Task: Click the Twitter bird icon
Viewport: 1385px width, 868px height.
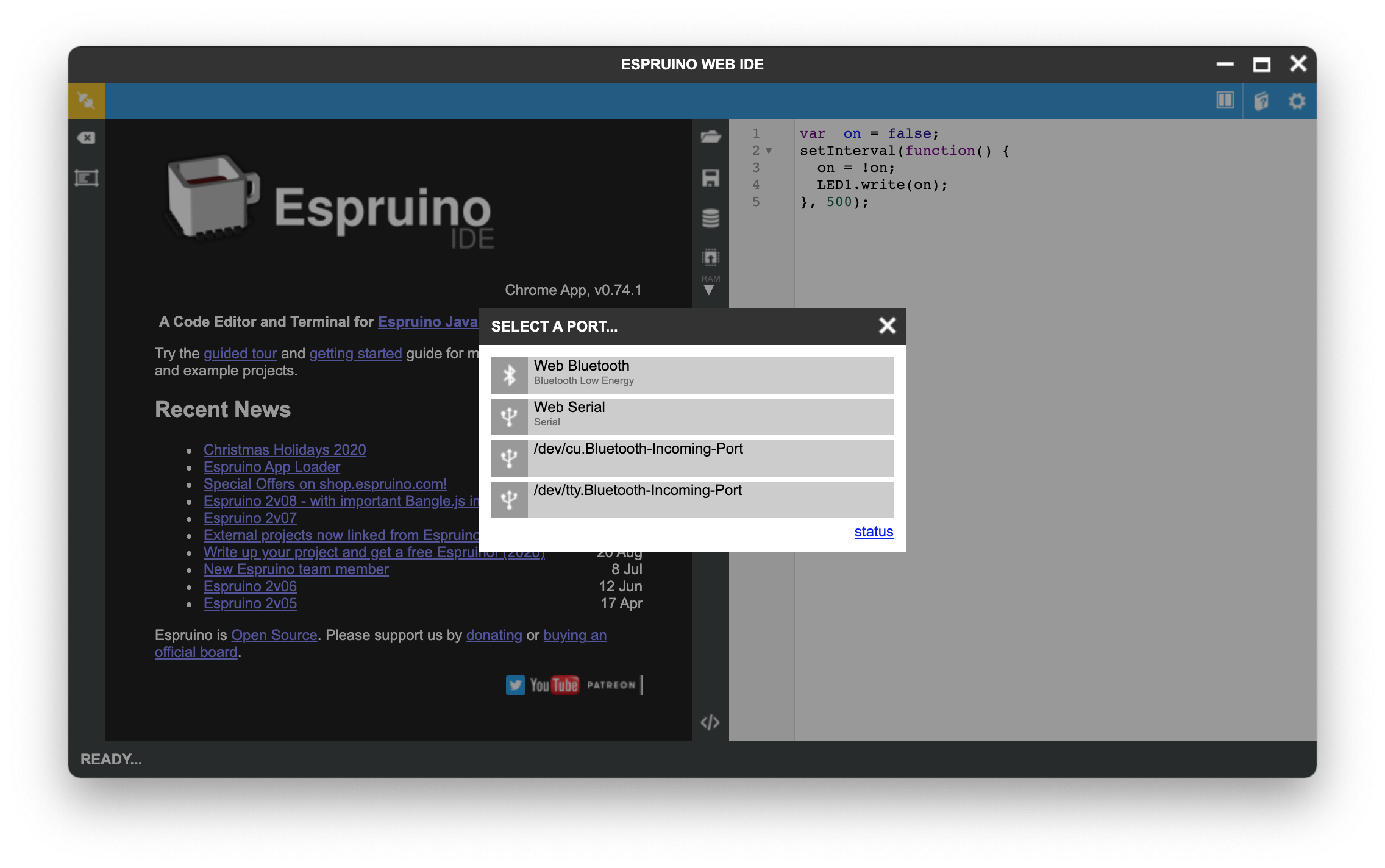Action: click(515, 685)
